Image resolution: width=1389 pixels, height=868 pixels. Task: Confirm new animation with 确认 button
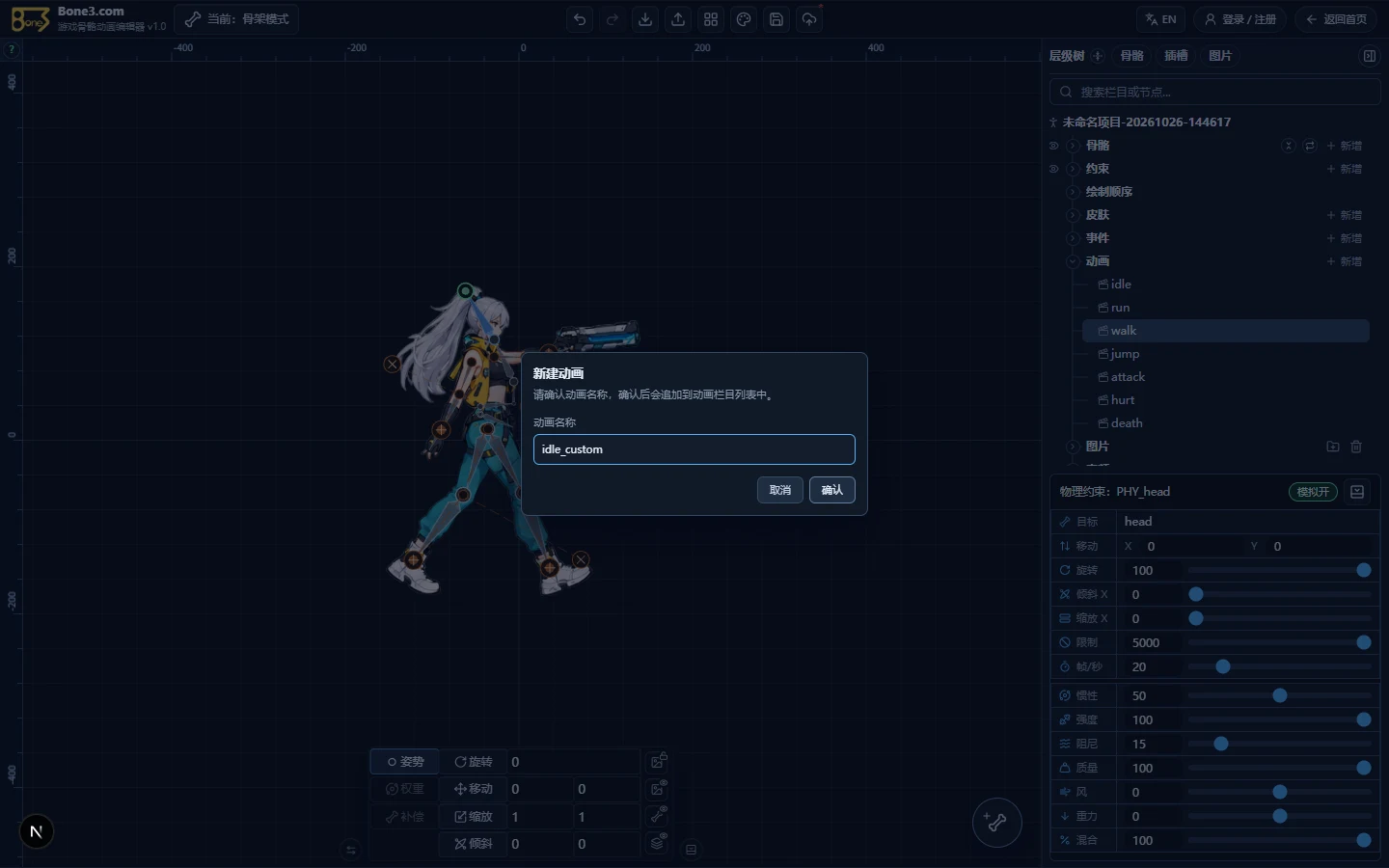pos(832,490)
